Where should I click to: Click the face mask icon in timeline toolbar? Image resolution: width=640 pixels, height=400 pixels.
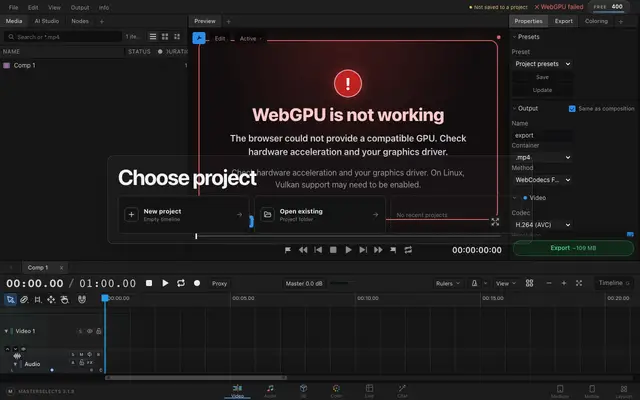pyautogui.click(x=82, y=300)
